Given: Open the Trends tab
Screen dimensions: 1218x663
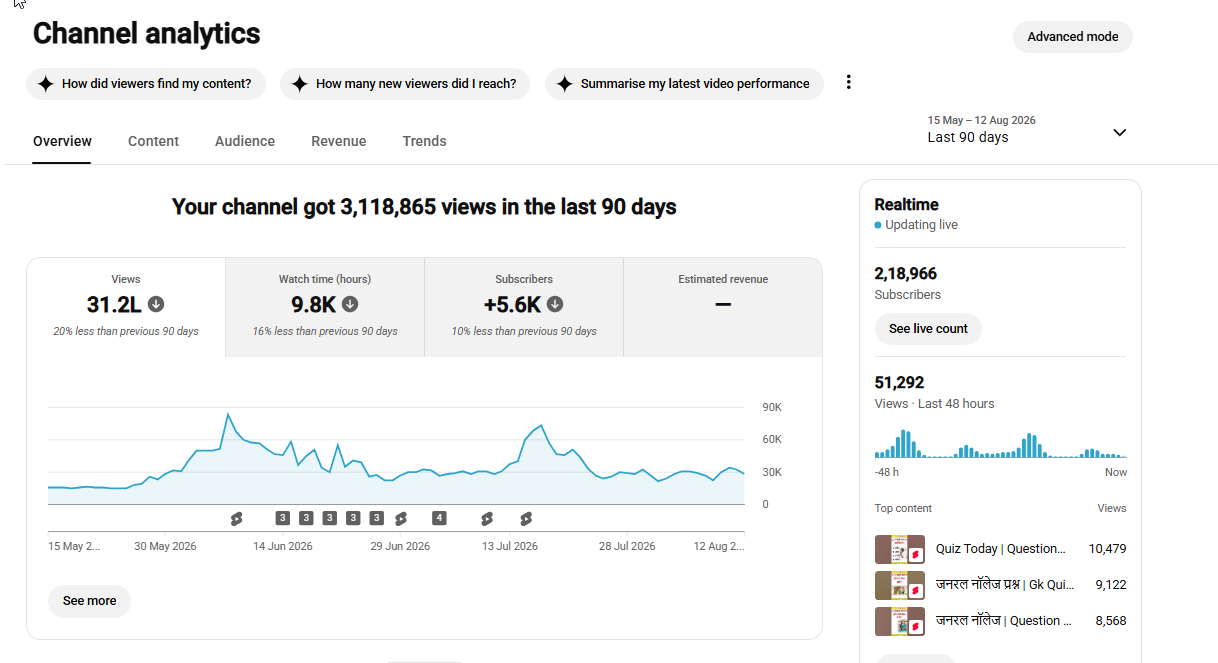Looking at the screenshot, I should click(x=424, y=141).
